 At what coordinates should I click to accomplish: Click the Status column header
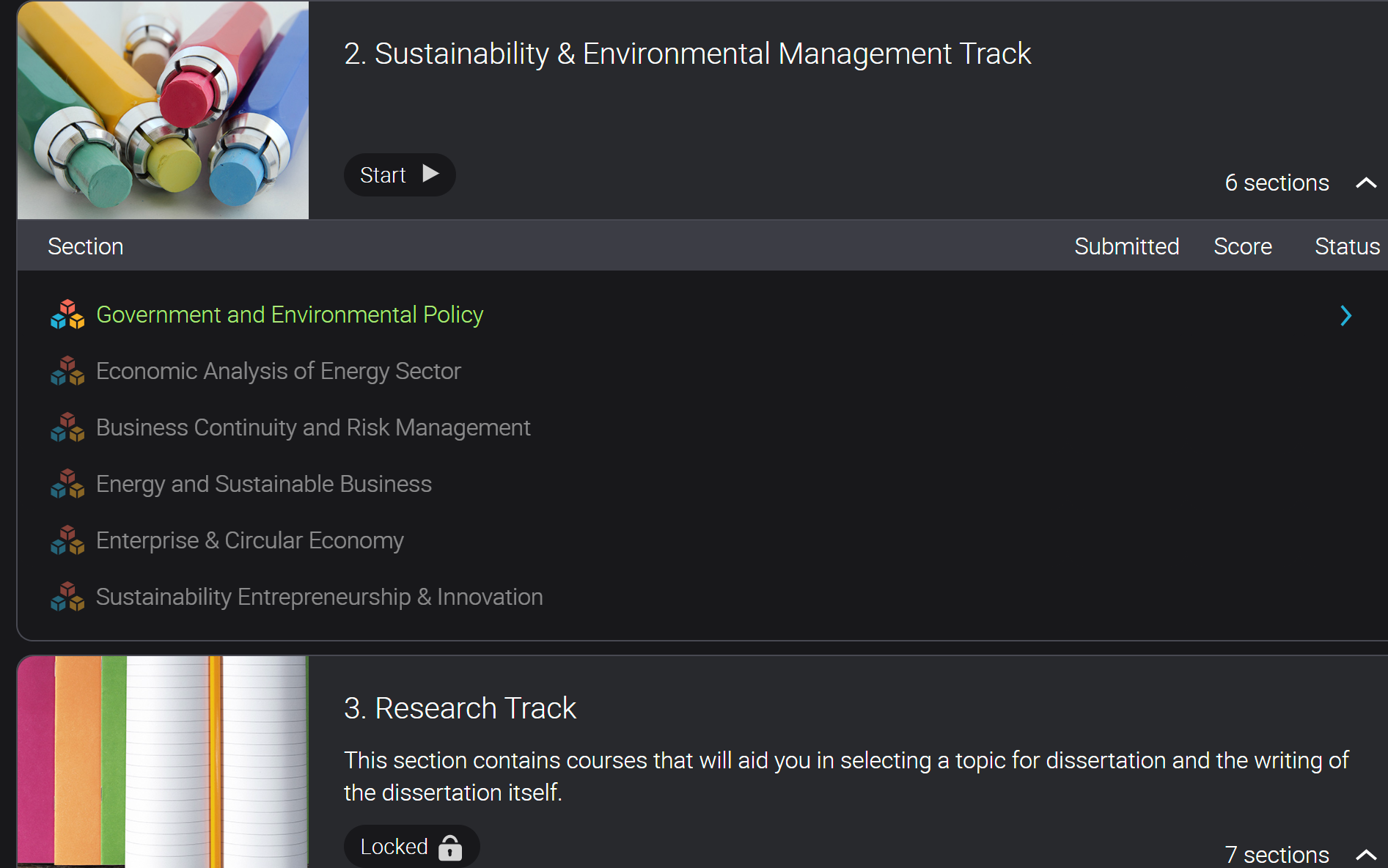pyautogui.click(x=1346, y=246)
